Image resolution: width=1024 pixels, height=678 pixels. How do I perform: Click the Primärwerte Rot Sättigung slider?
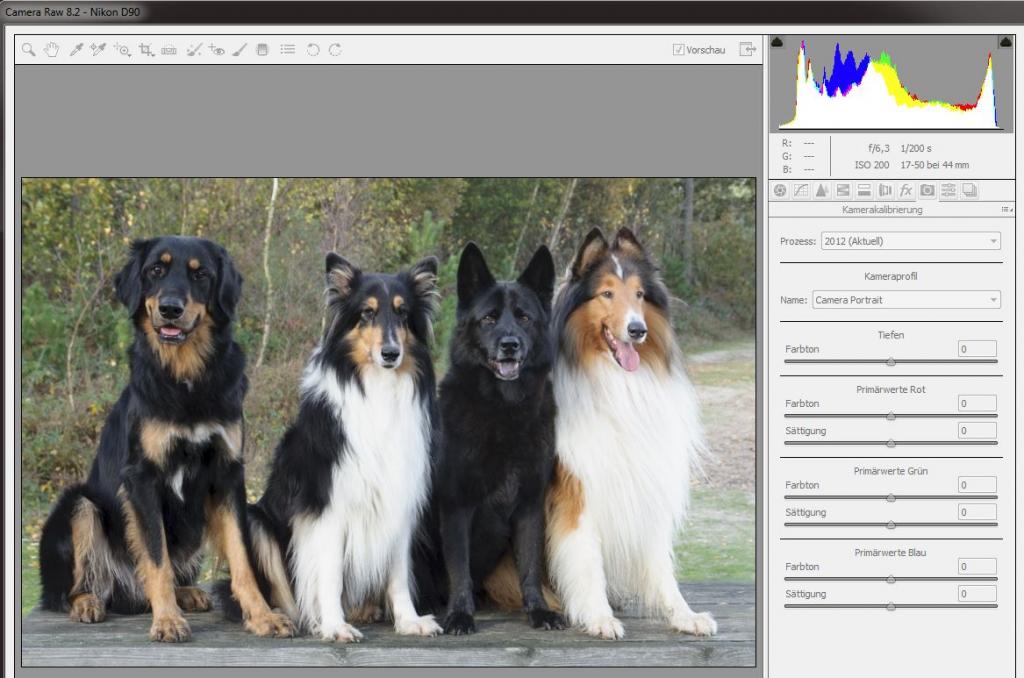[891, 444]
